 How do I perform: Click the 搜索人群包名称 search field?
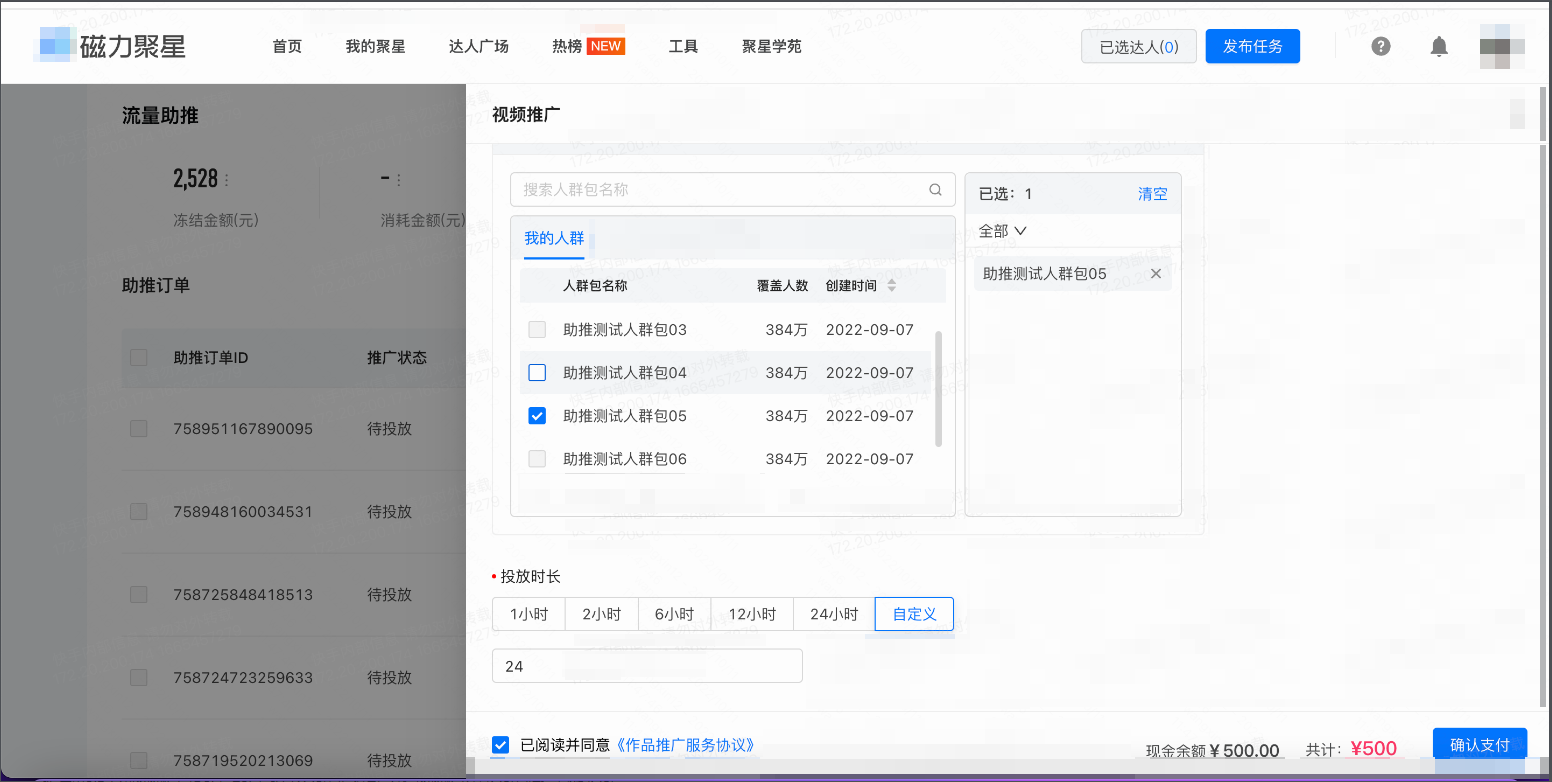pyautogui.click(x=720, y=189)
